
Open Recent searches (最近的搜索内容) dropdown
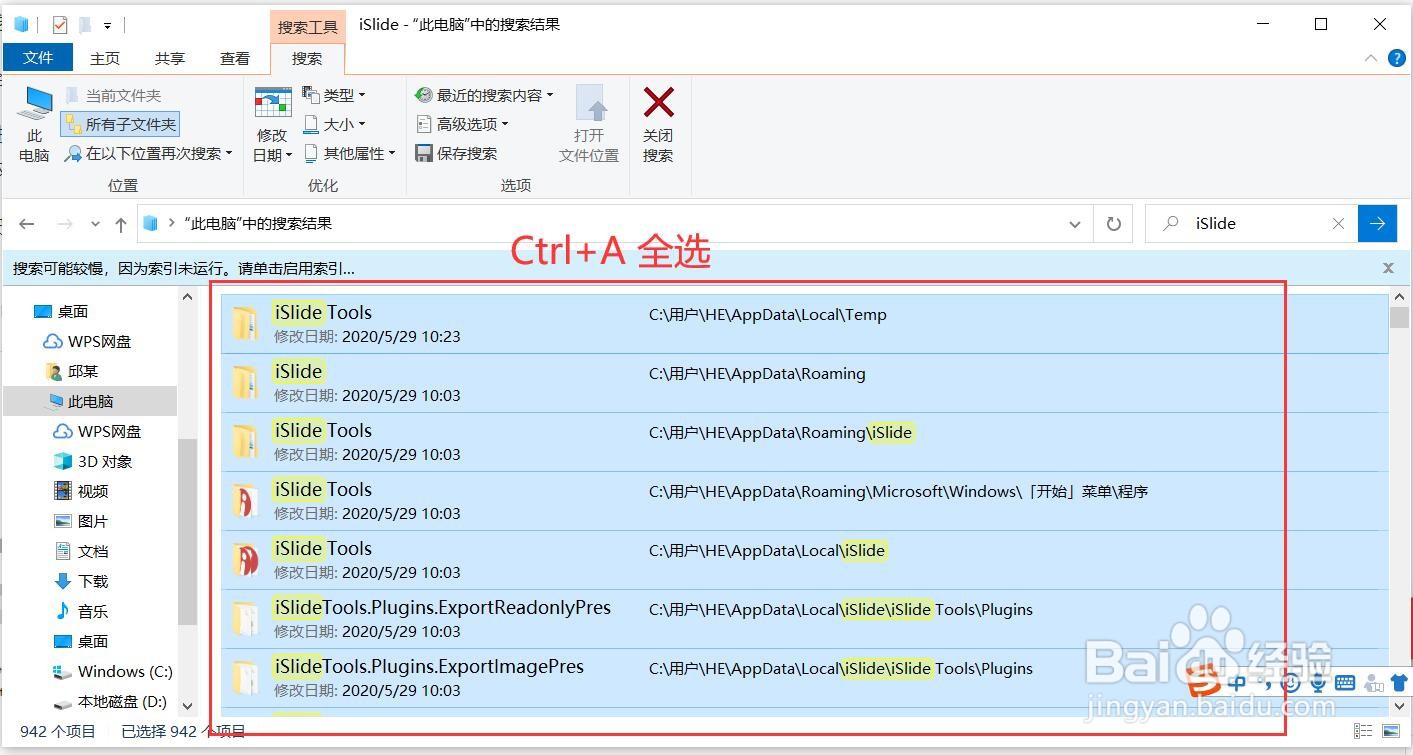[484, 96]
